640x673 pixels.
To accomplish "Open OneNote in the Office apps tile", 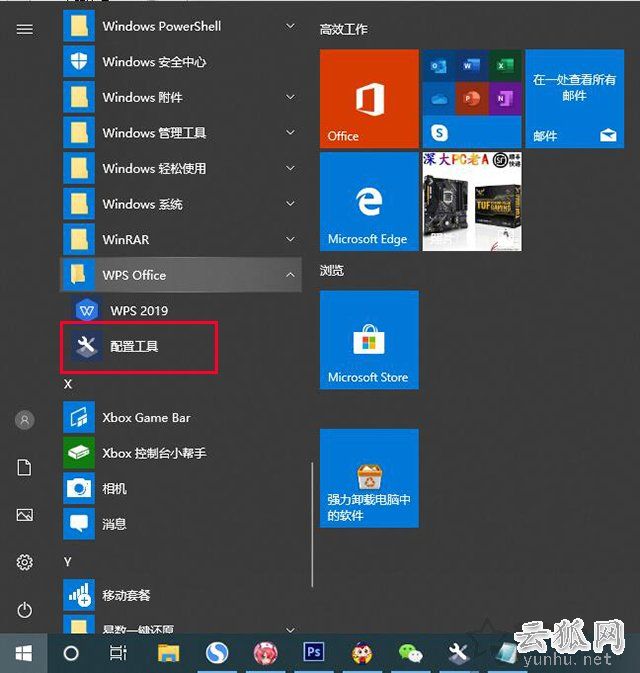I will point(505,99).
